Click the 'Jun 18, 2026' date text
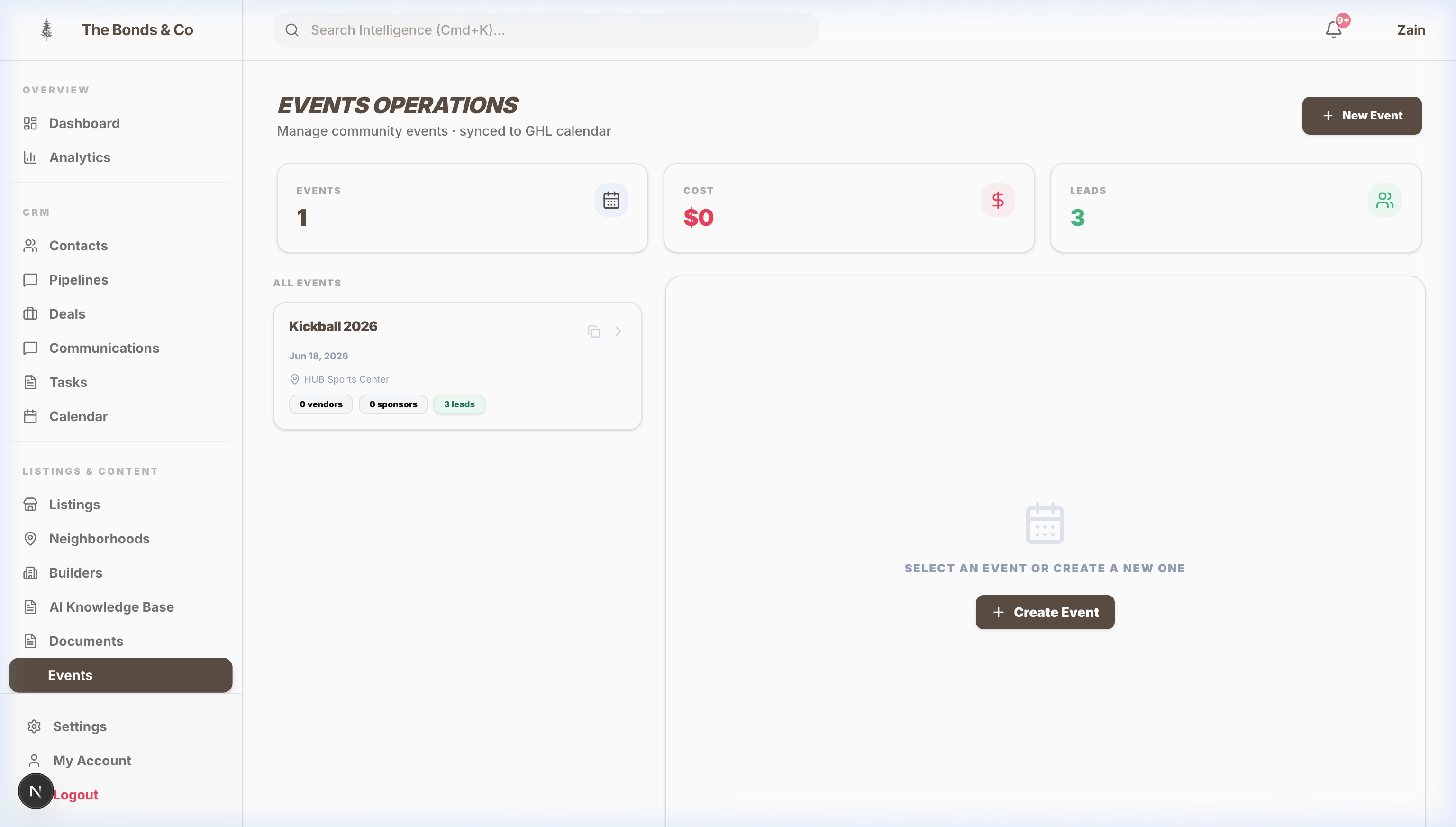Screen dimensions: 1456x827 click(318, 356)
